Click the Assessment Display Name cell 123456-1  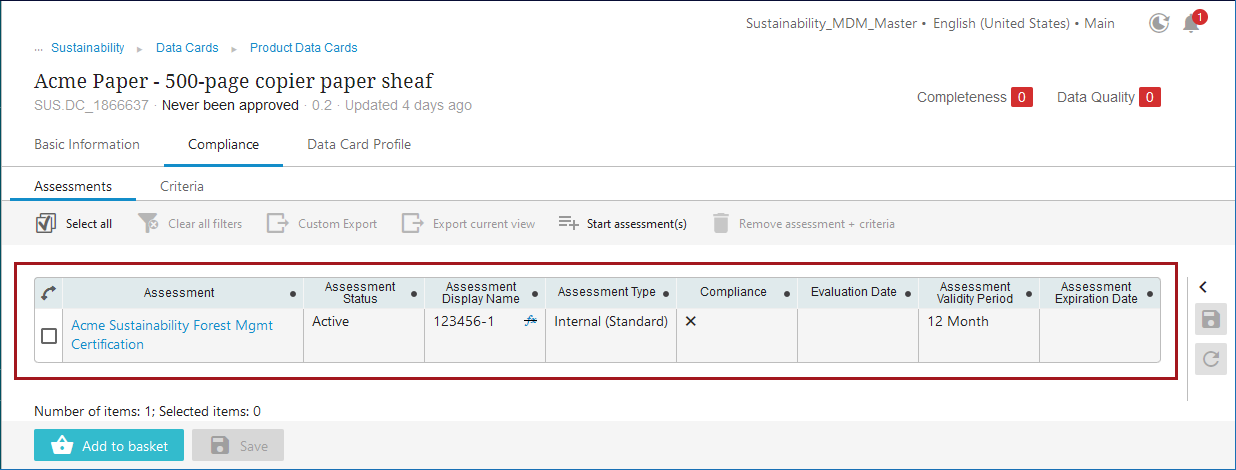click(464, 322)
